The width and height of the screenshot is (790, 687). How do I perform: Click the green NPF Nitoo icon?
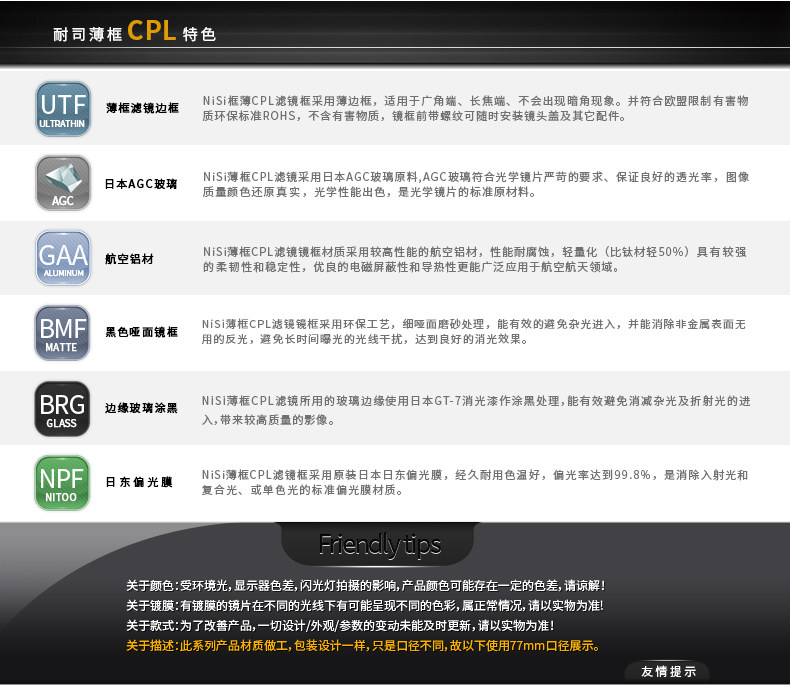pyautogui.click(x=62, y=483)
